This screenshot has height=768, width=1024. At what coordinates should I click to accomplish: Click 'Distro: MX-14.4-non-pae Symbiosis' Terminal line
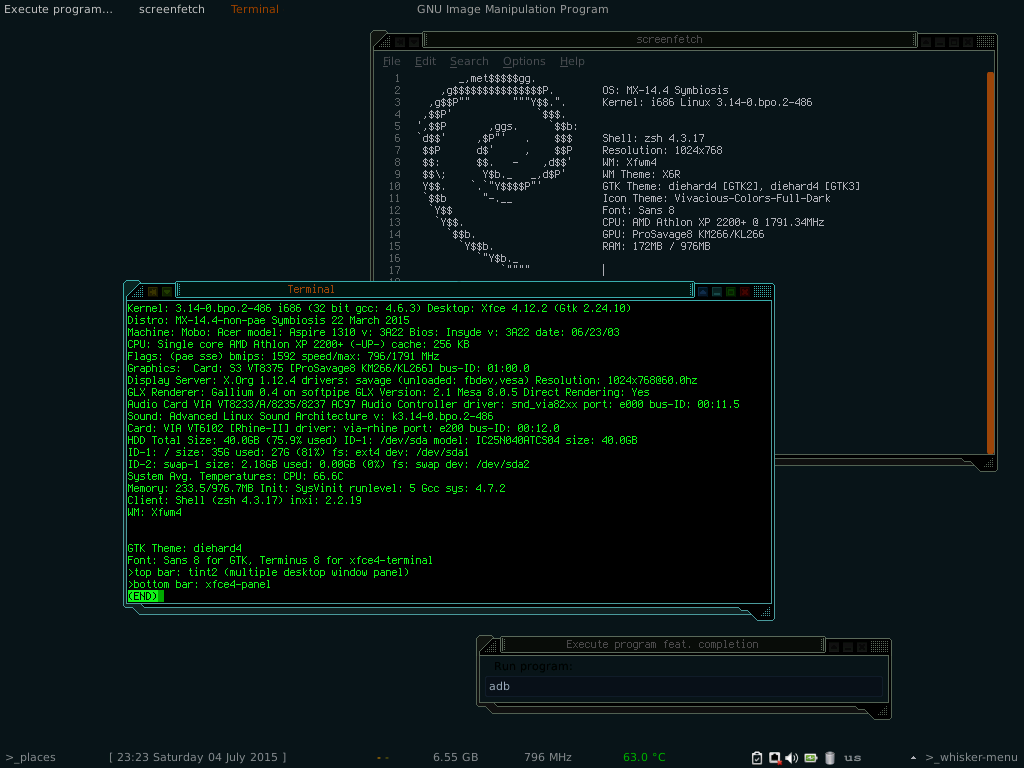[268, 321]
